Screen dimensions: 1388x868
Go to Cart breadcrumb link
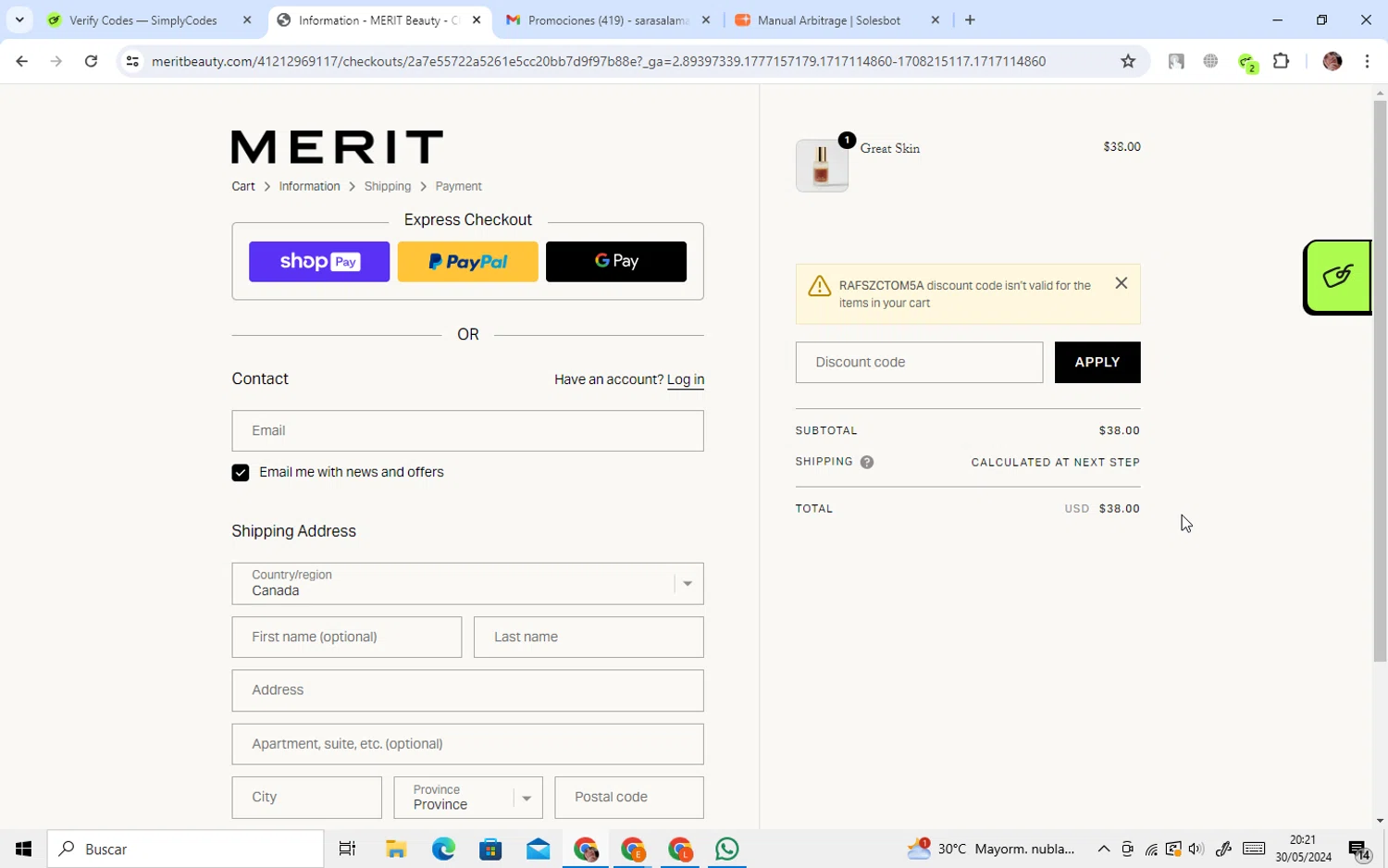coord(243,186)
